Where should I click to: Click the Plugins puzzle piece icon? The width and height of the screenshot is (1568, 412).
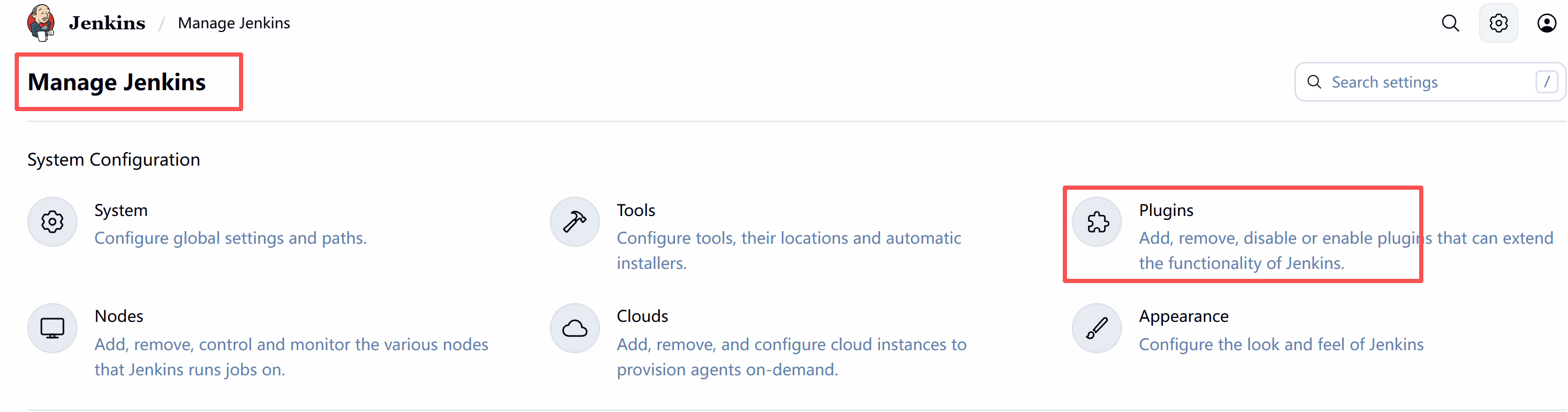click(x=1097, y=222)
